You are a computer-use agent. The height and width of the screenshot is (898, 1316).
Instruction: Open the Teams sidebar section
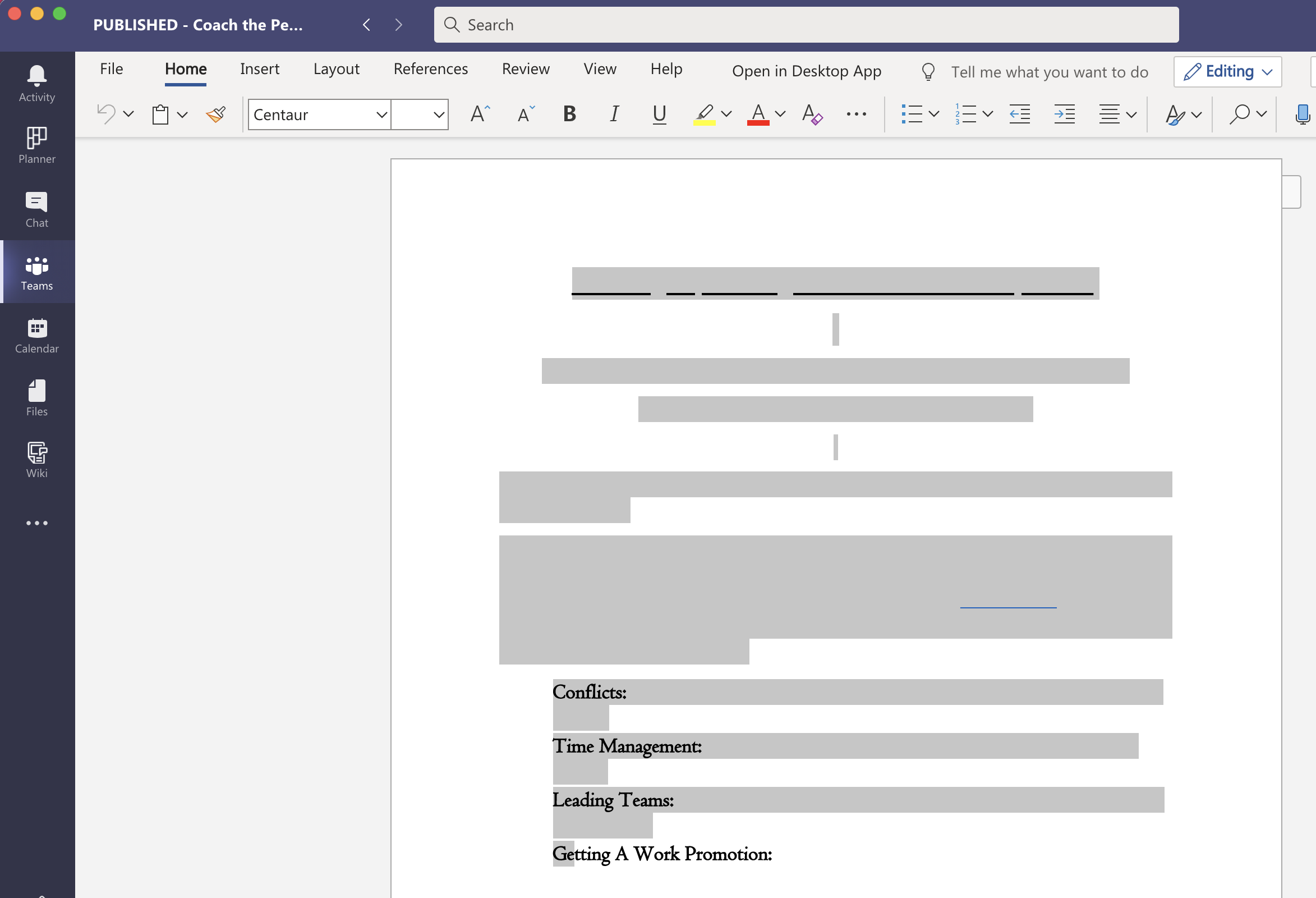pyautogui.click(x=37, y=273)
